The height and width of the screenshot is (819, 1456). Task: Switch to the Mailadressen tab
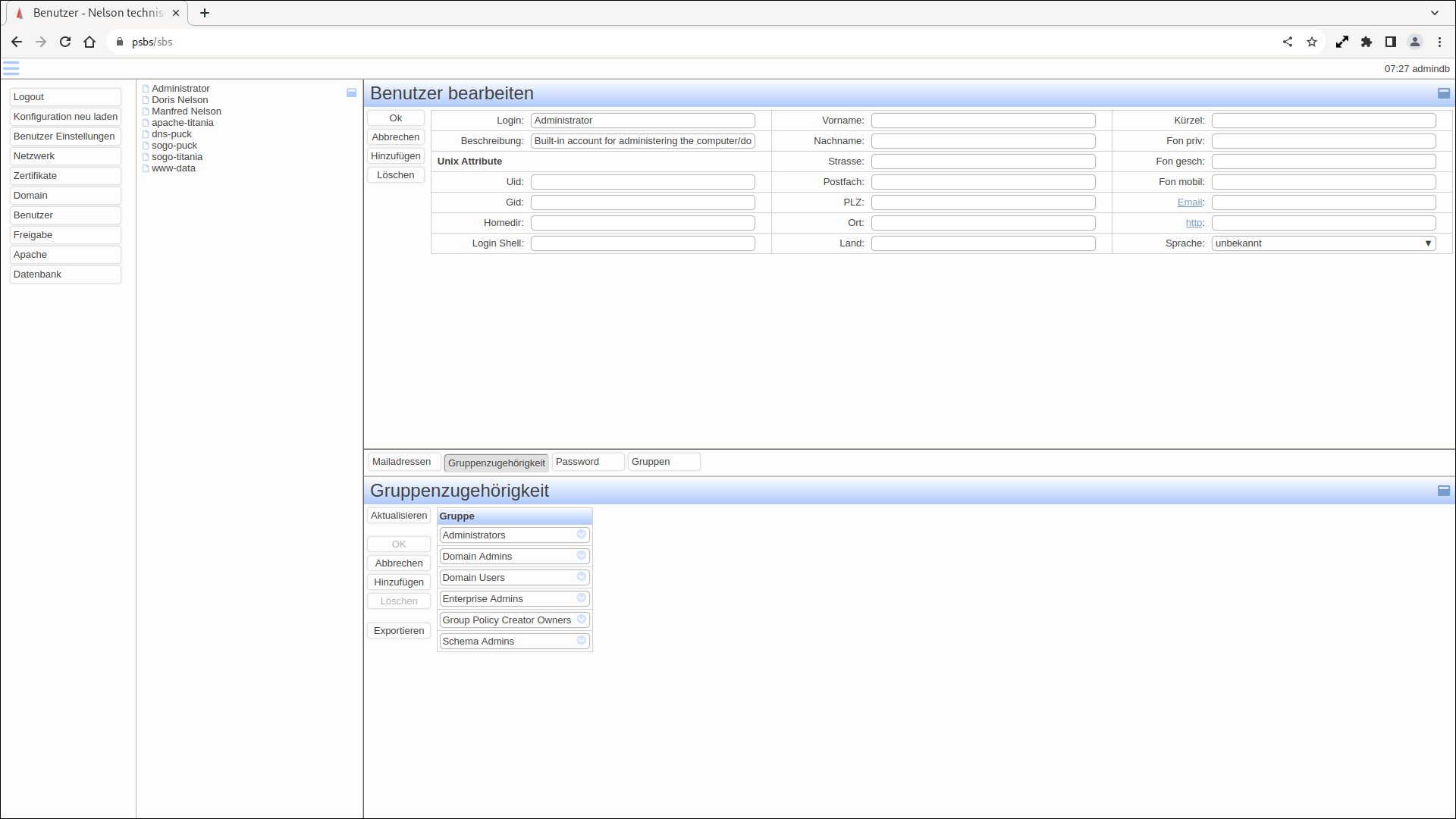[x=403, y=462]
